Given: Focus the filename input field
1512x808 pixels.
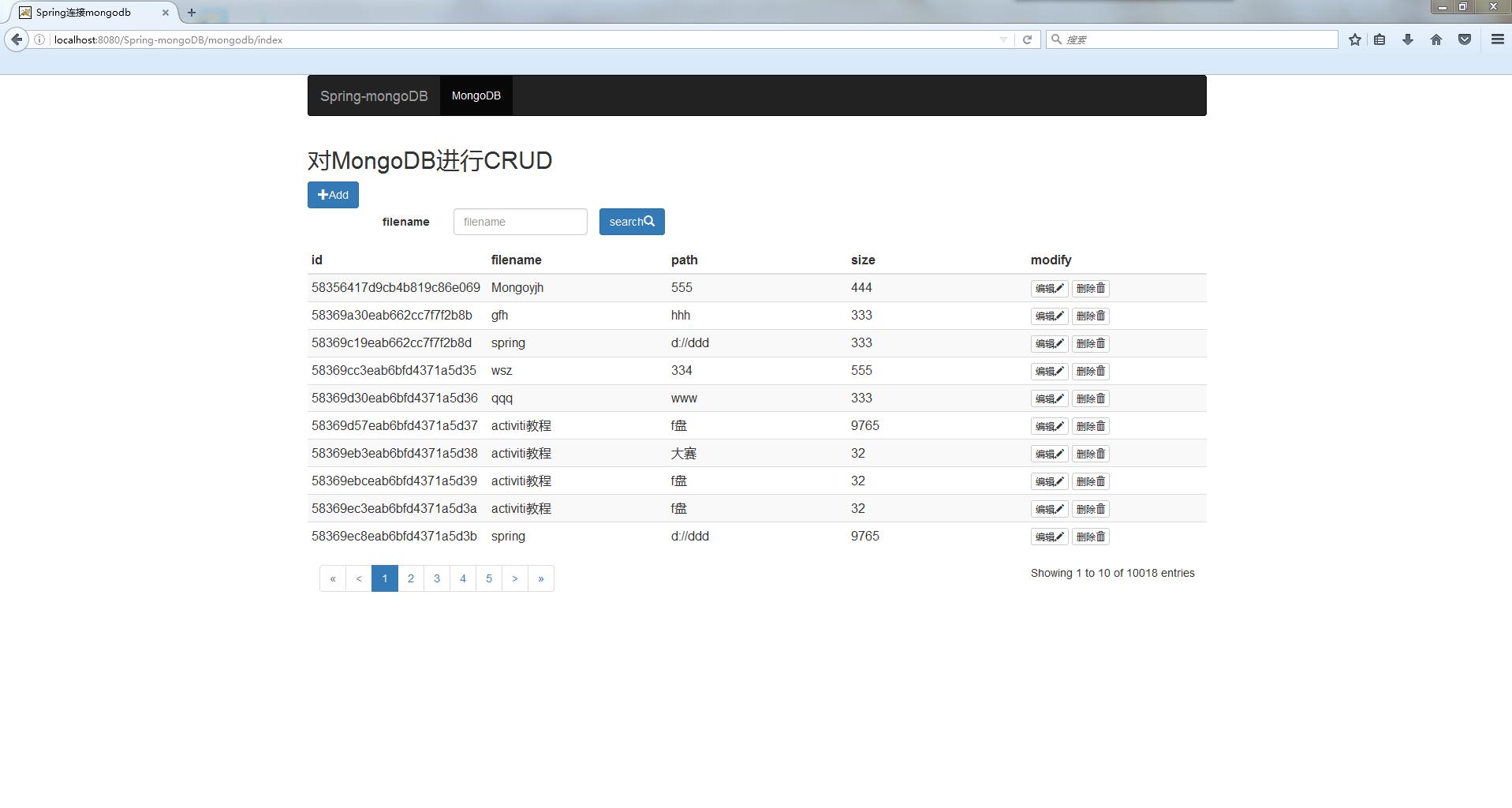Looking at the screenshot, I should pyautogui.click(x=521, y=222).
